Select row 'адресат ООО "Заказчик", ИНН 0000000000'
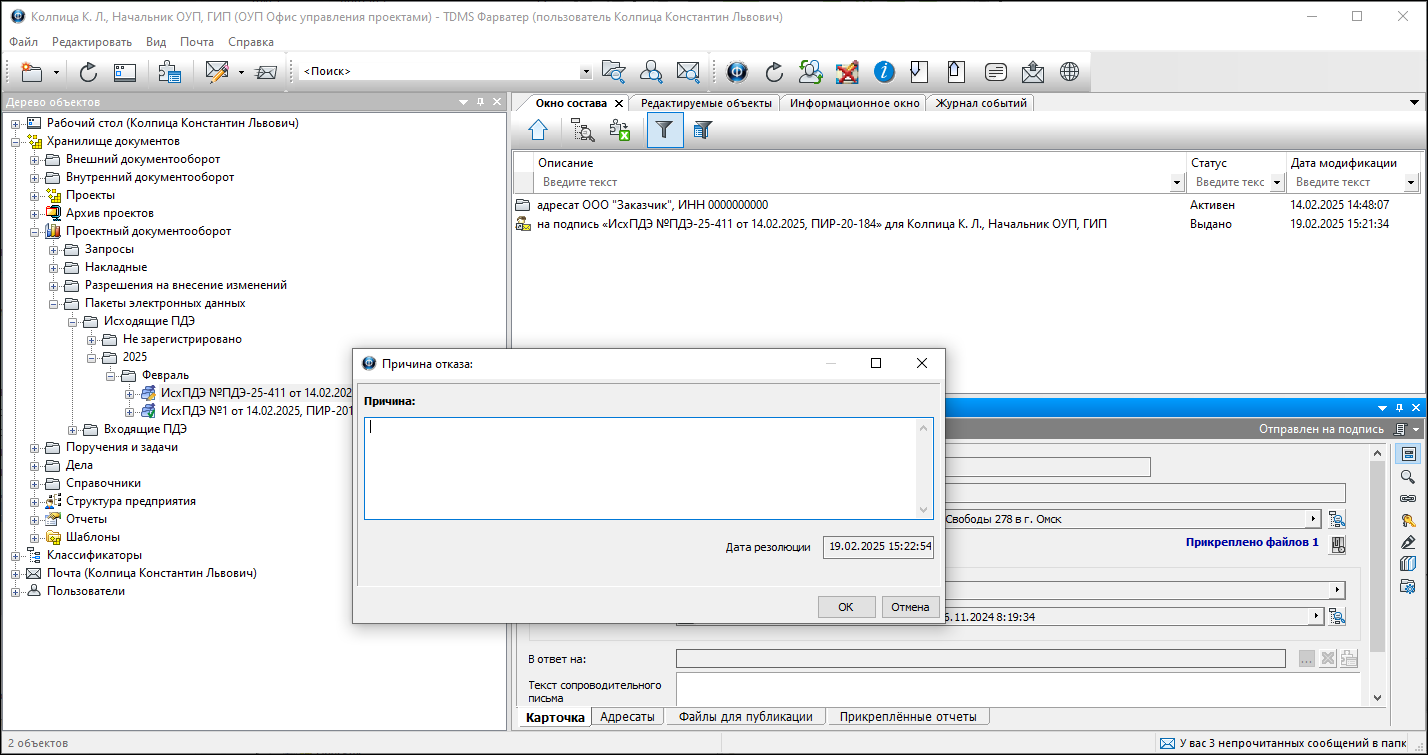The height and width of the screenshot is (755, 1428). pos(652,205)
